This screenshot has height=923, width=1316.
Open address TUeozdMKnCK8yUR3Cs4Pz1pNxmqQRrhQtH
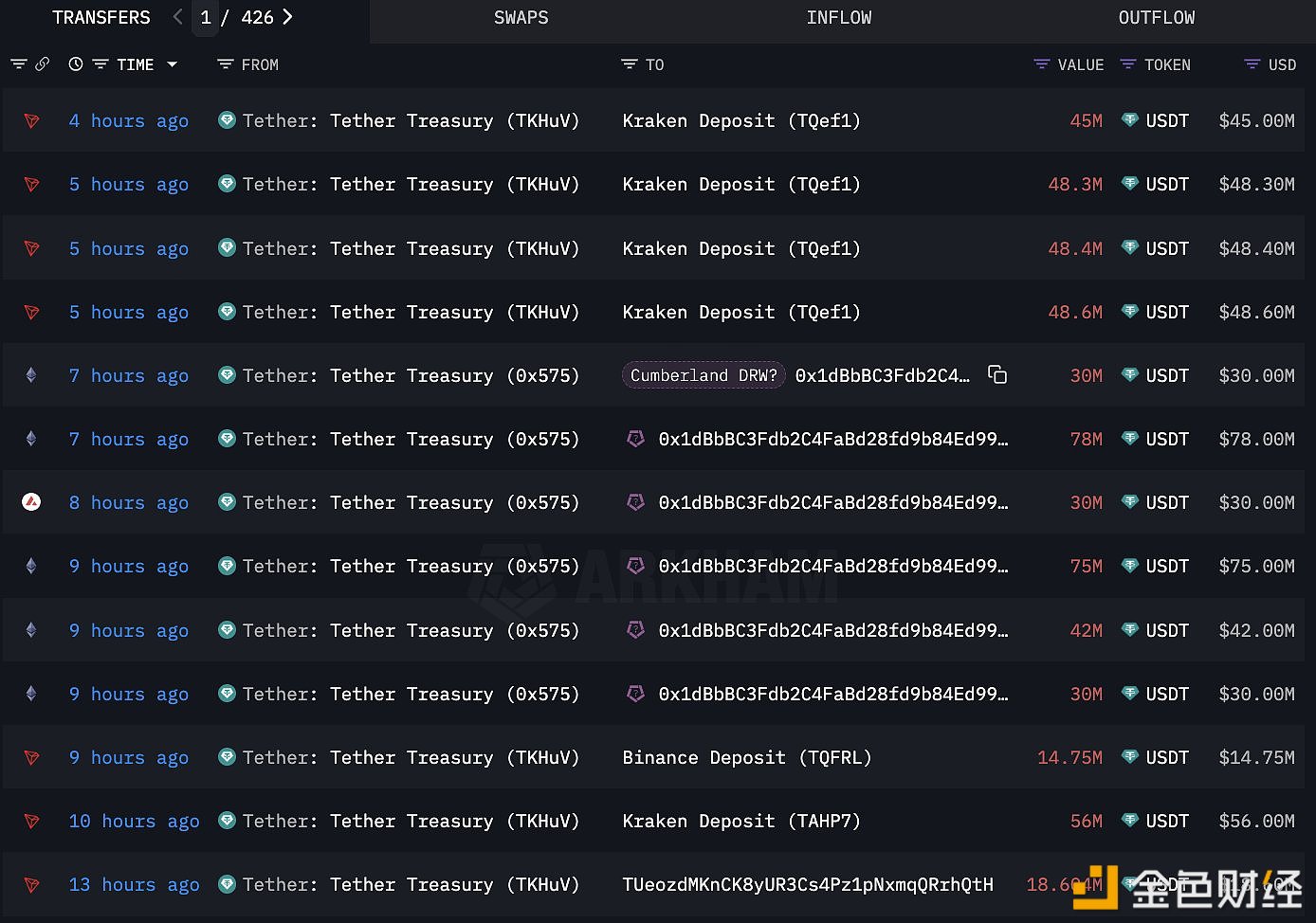[x=808, y=884]
